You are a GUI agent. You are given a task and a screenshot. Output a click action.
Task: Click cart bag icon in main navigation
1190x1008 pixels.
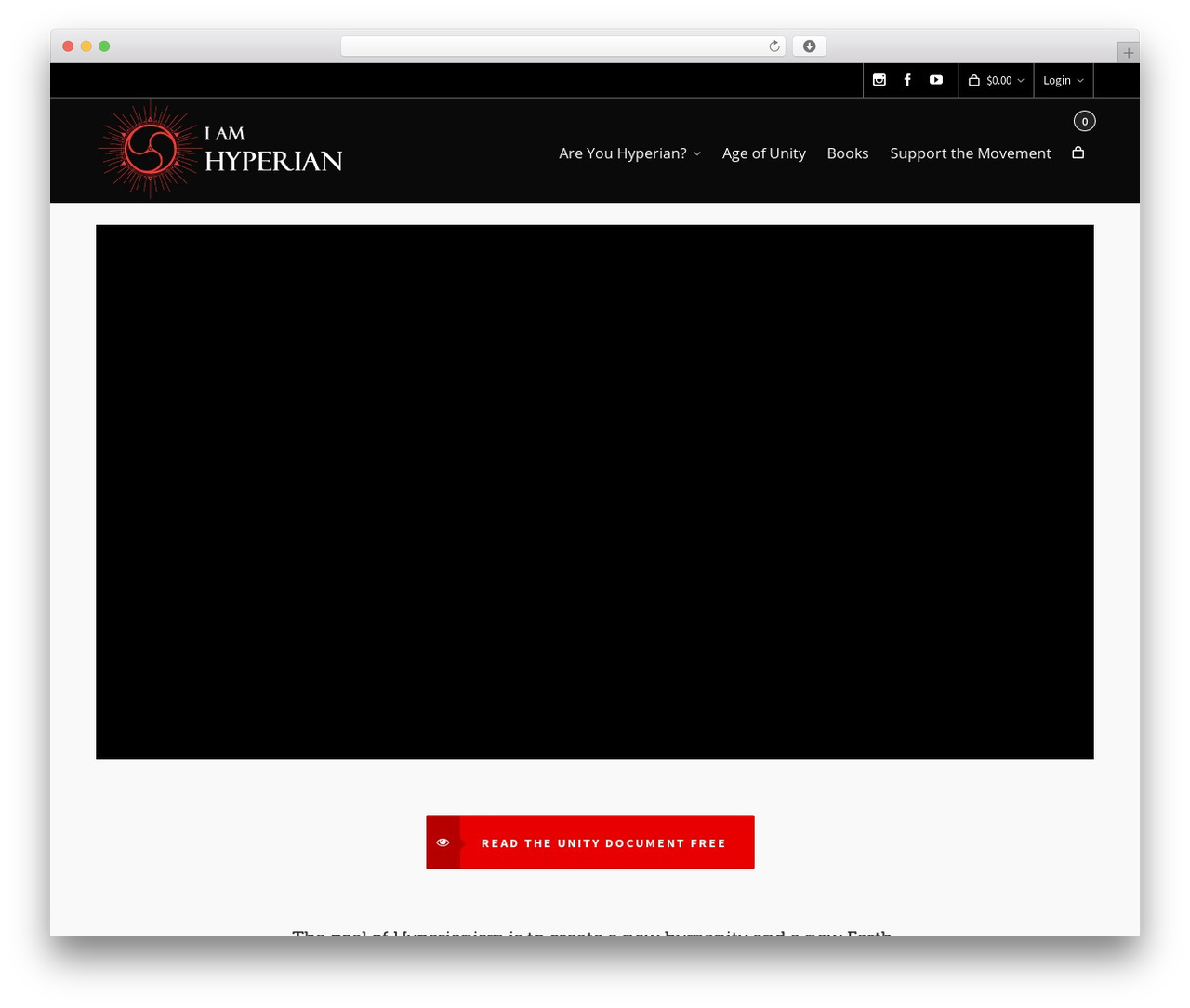[1078, 153]
